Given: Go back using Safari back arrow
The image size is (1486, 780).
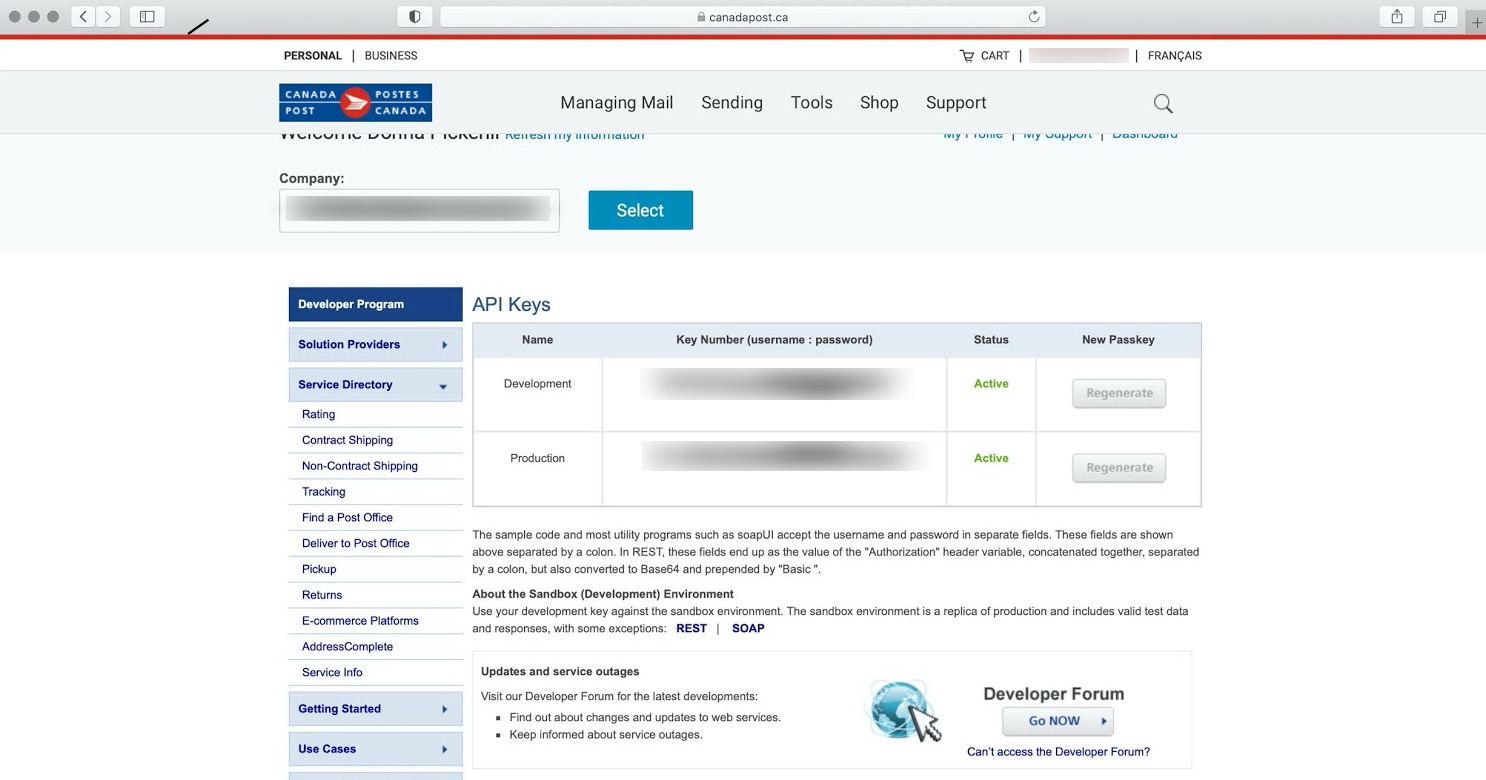Looking at the screenshot, I should [83, 16].
